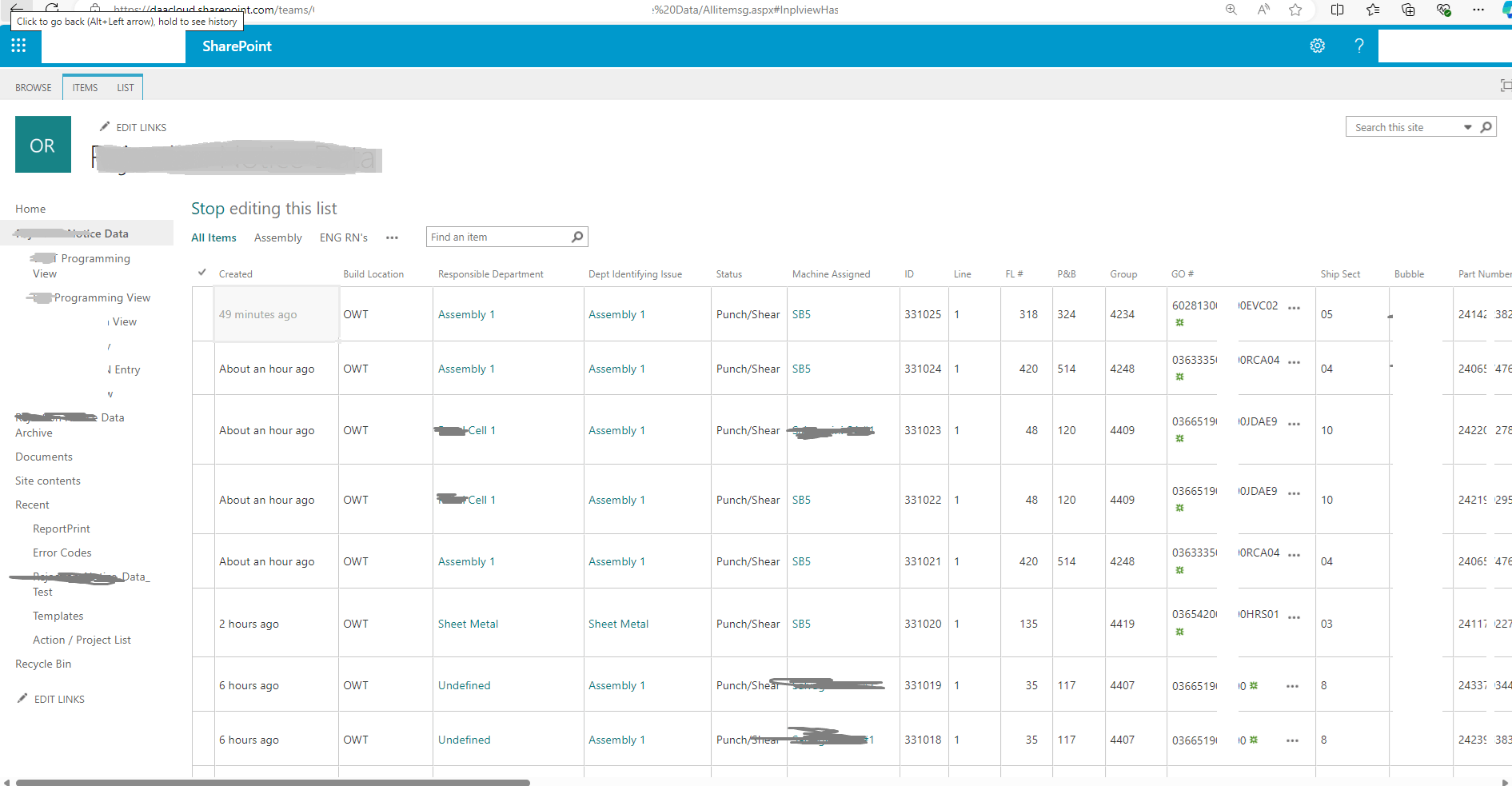Click the Find an item search icon
Image resolution: width=1512 pixels, height=786 pixels.
(x=577, y=237)
